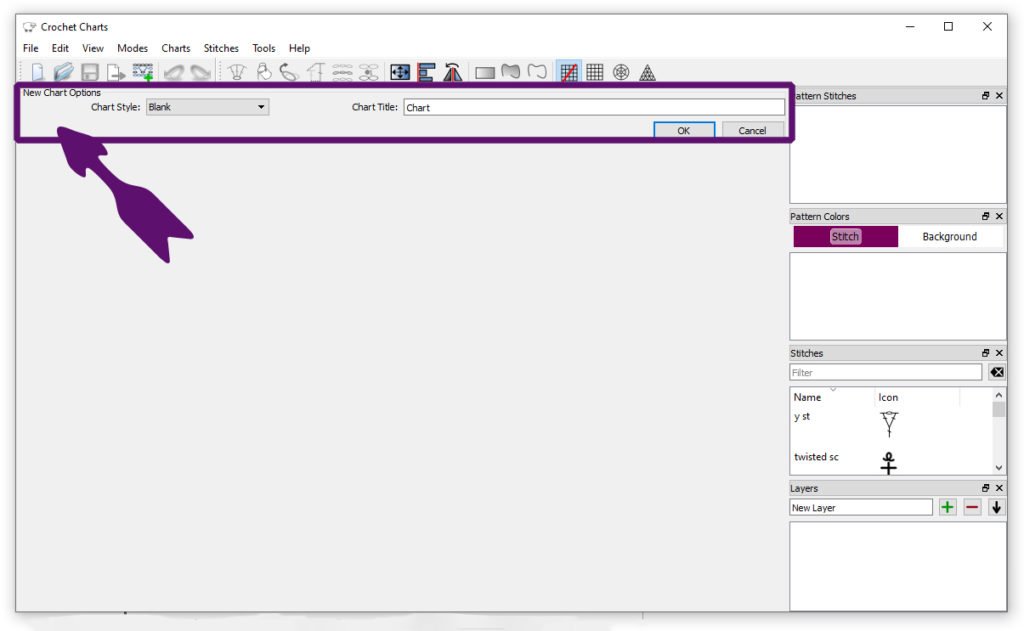
Task: Toggle the crossed-out grid icon
Action: pos(569,72)
